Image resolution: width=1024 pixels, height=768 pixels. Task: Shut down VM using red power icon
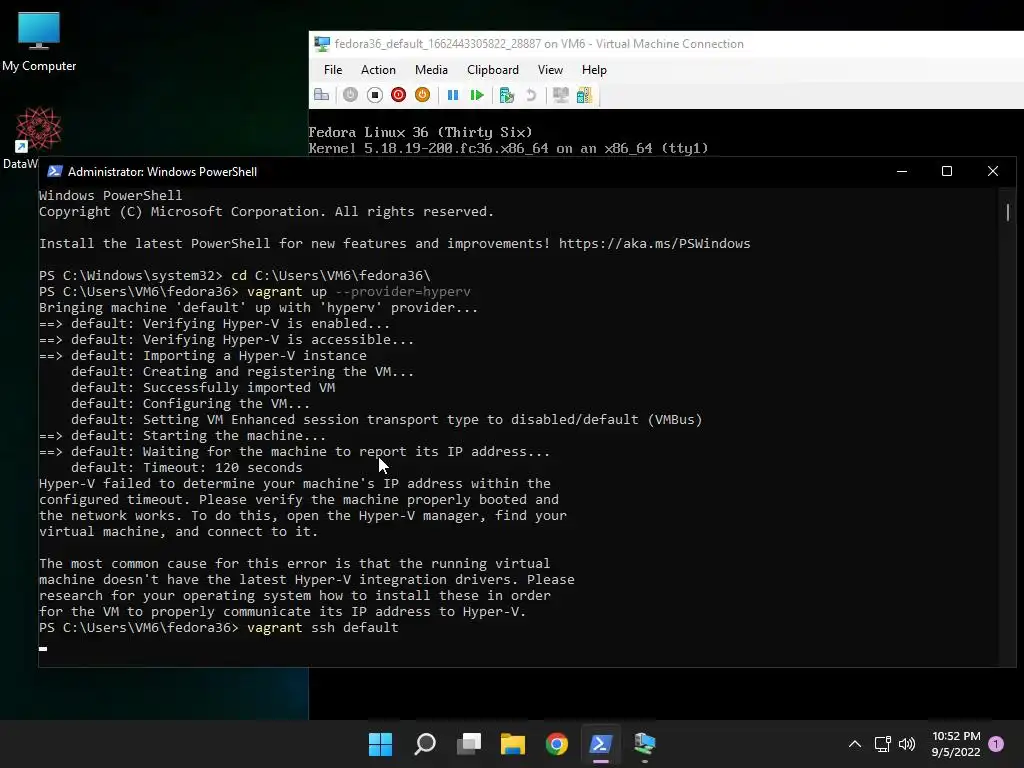[398, 95]
